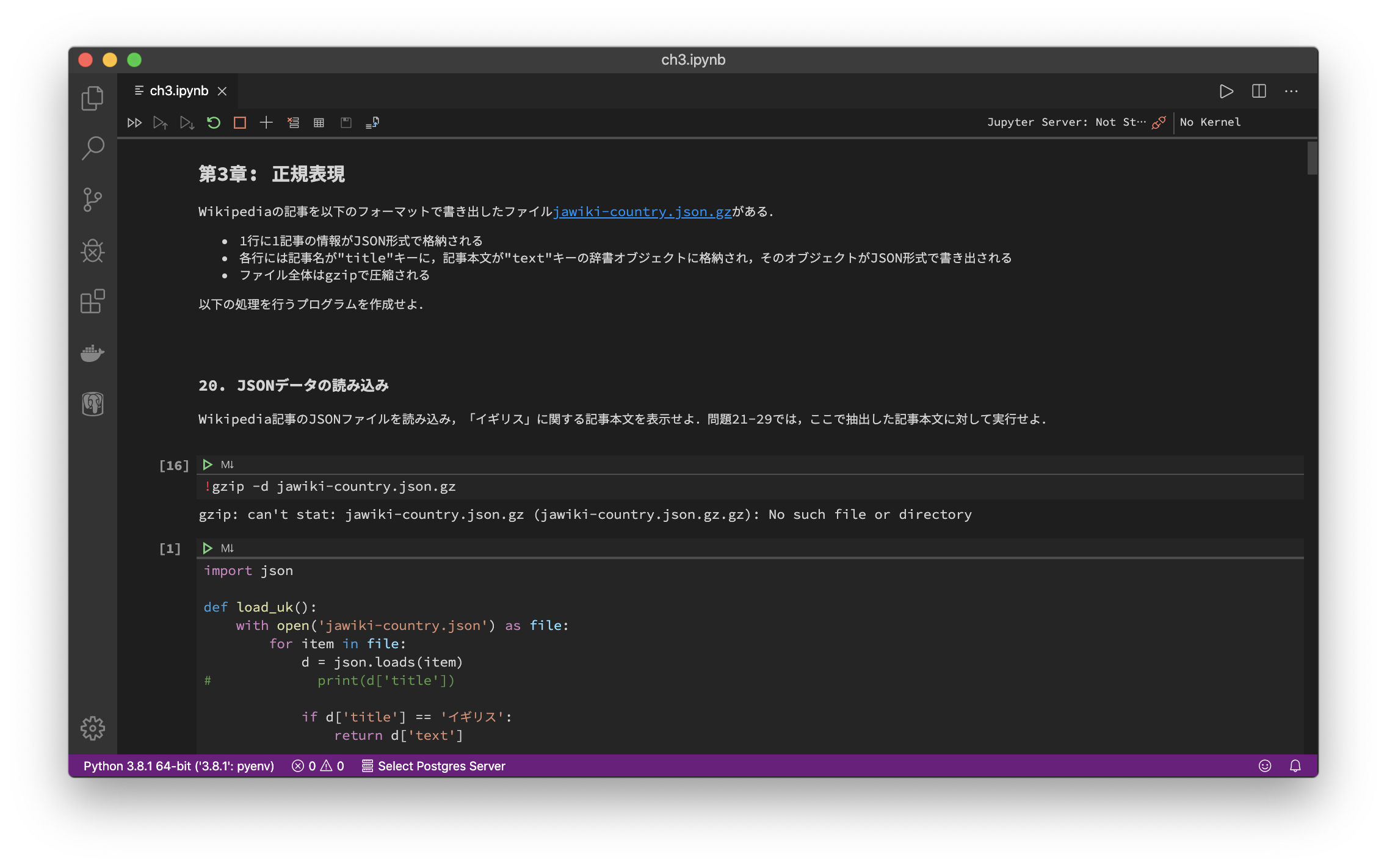Viewport: 1387px width, 868px height.
Task: Click the Run All Cells button
Action: click(x=135, y=122)
